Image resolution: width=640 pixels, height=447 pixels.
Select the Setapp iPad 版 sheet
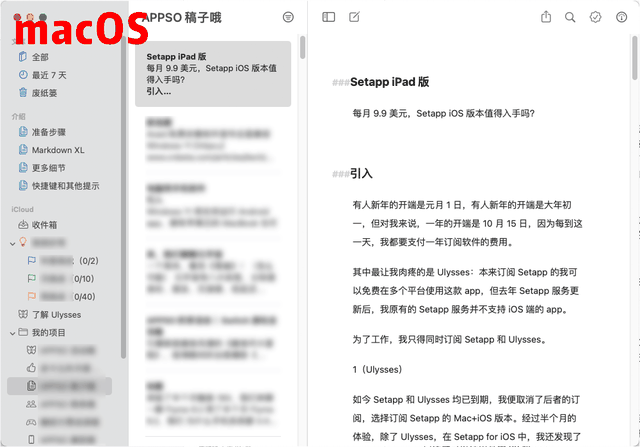[213, 74]
